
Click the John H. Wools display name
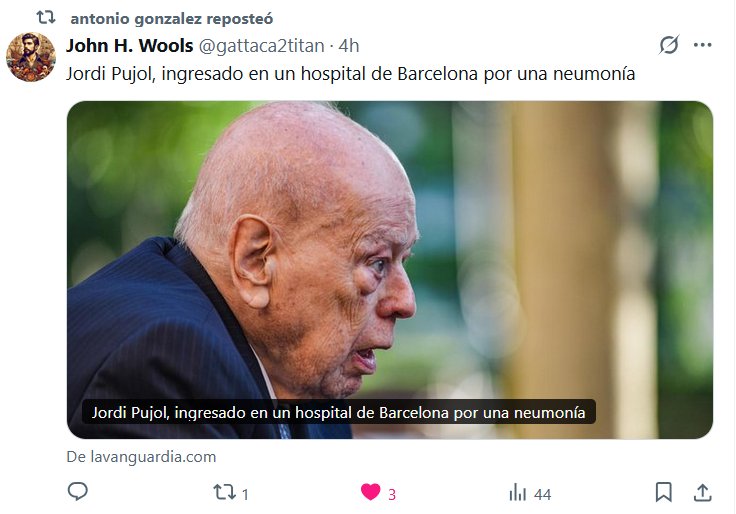point(130,46)
